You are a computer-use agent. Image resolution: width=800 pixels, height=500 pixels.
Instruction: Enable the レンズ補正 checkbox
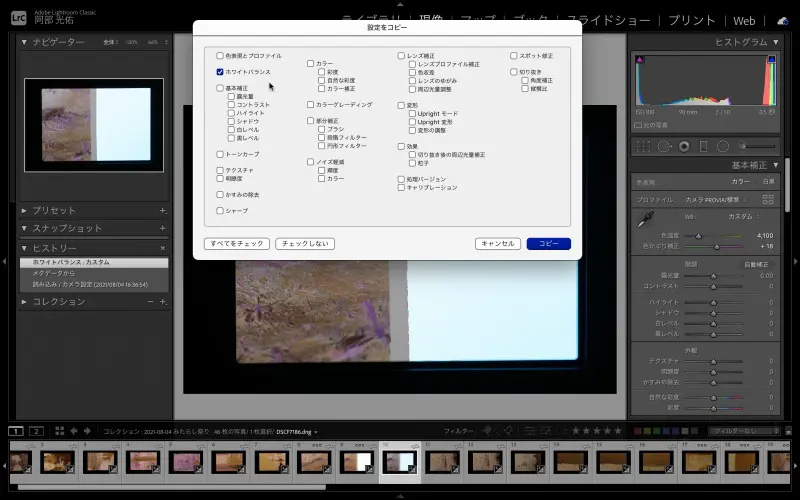tap(401, 56)
